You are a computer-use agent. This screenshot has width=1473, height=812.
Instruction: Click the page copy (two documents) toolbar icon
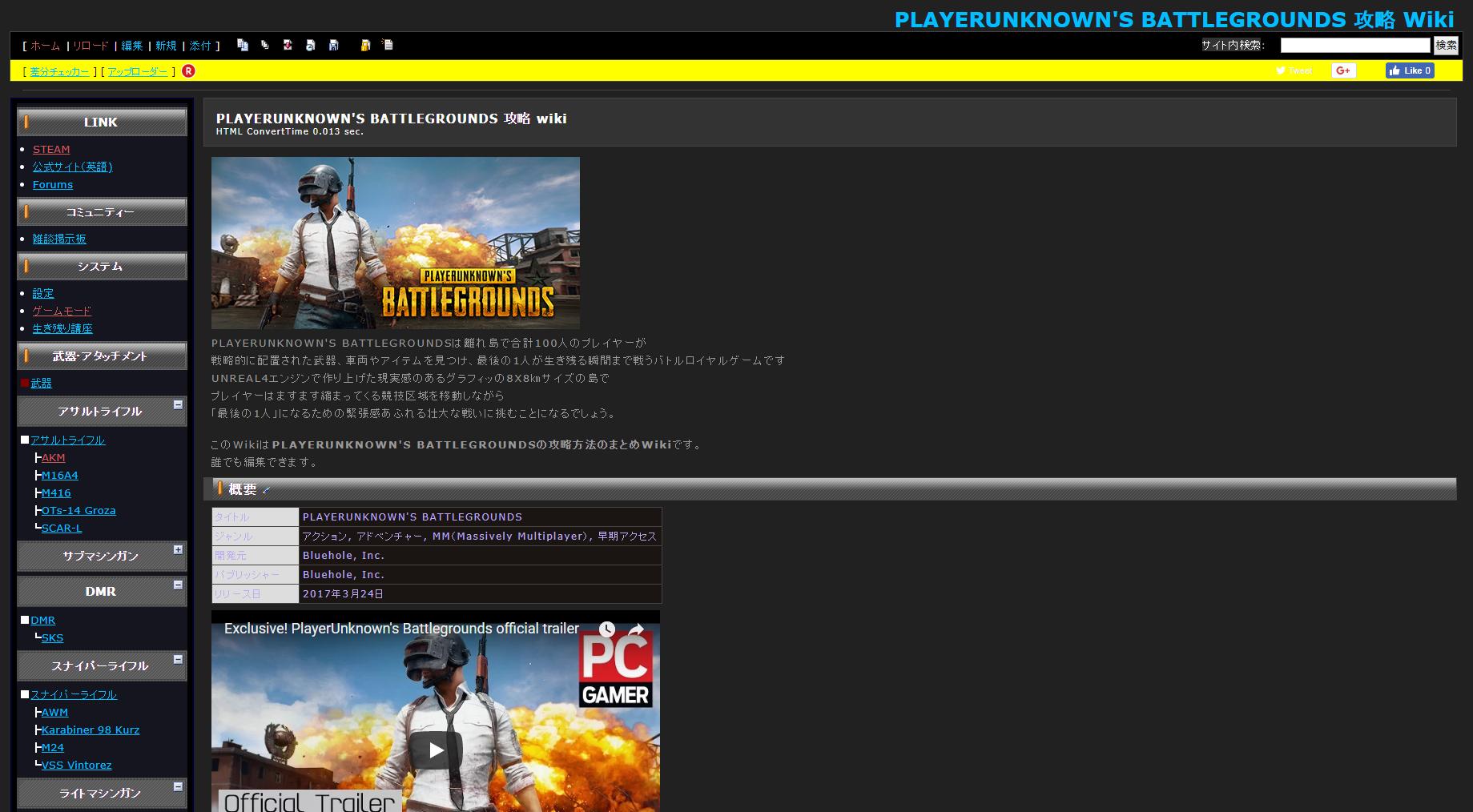point(243,46)
